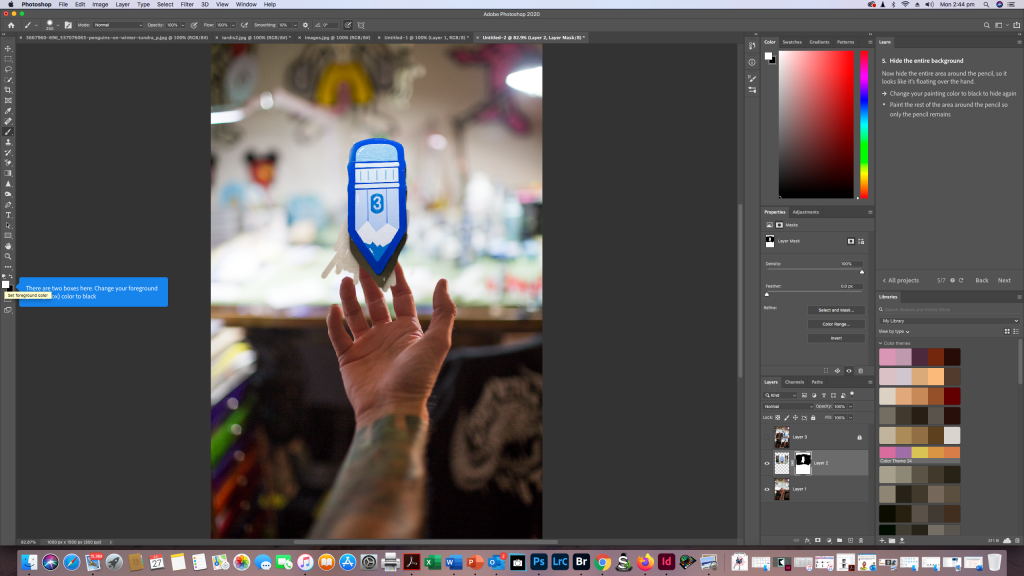Choose the Clone Stamp tool

pos(8,142)
